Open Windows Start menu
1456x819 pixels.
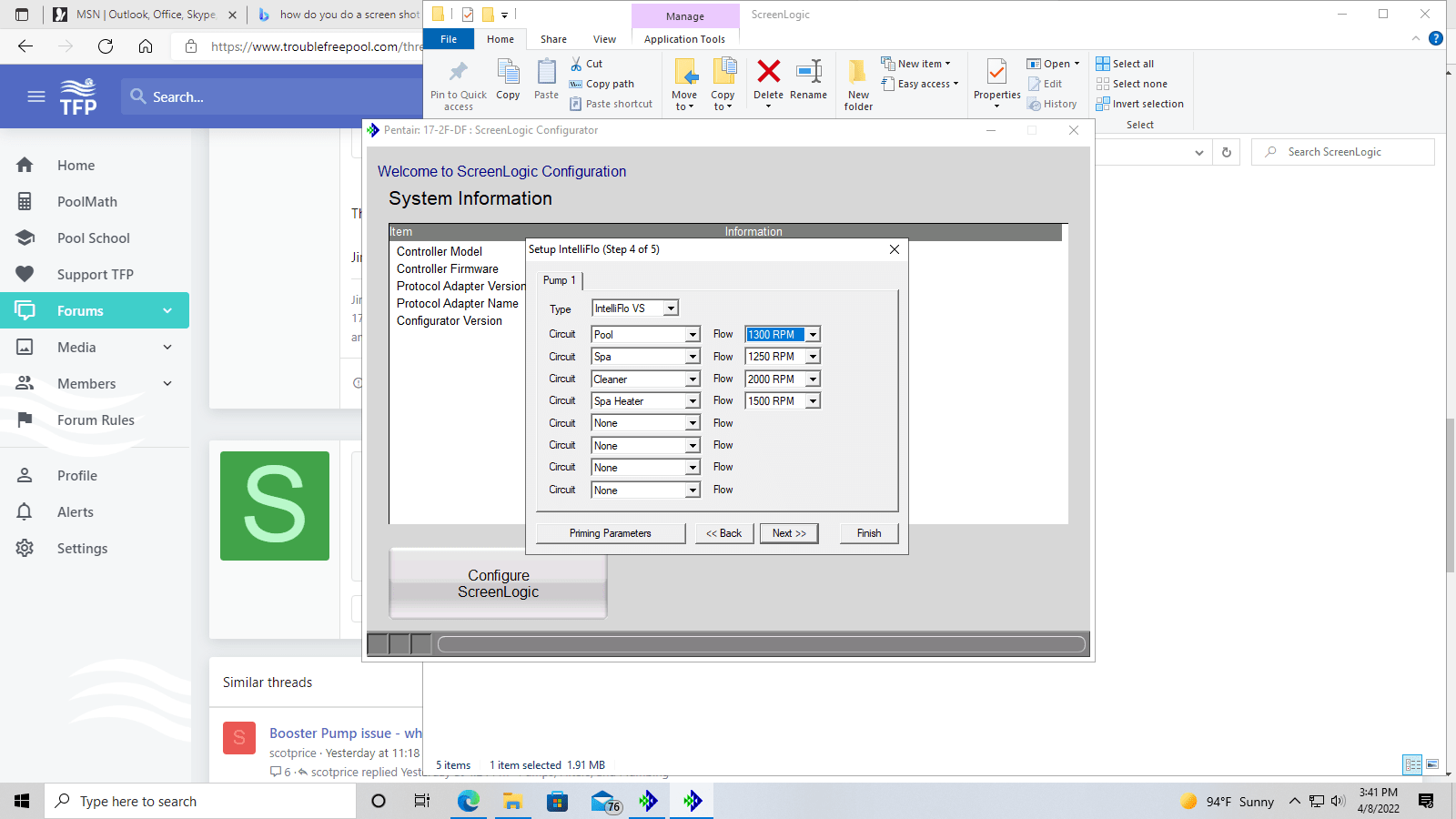[x=22, y=801]
